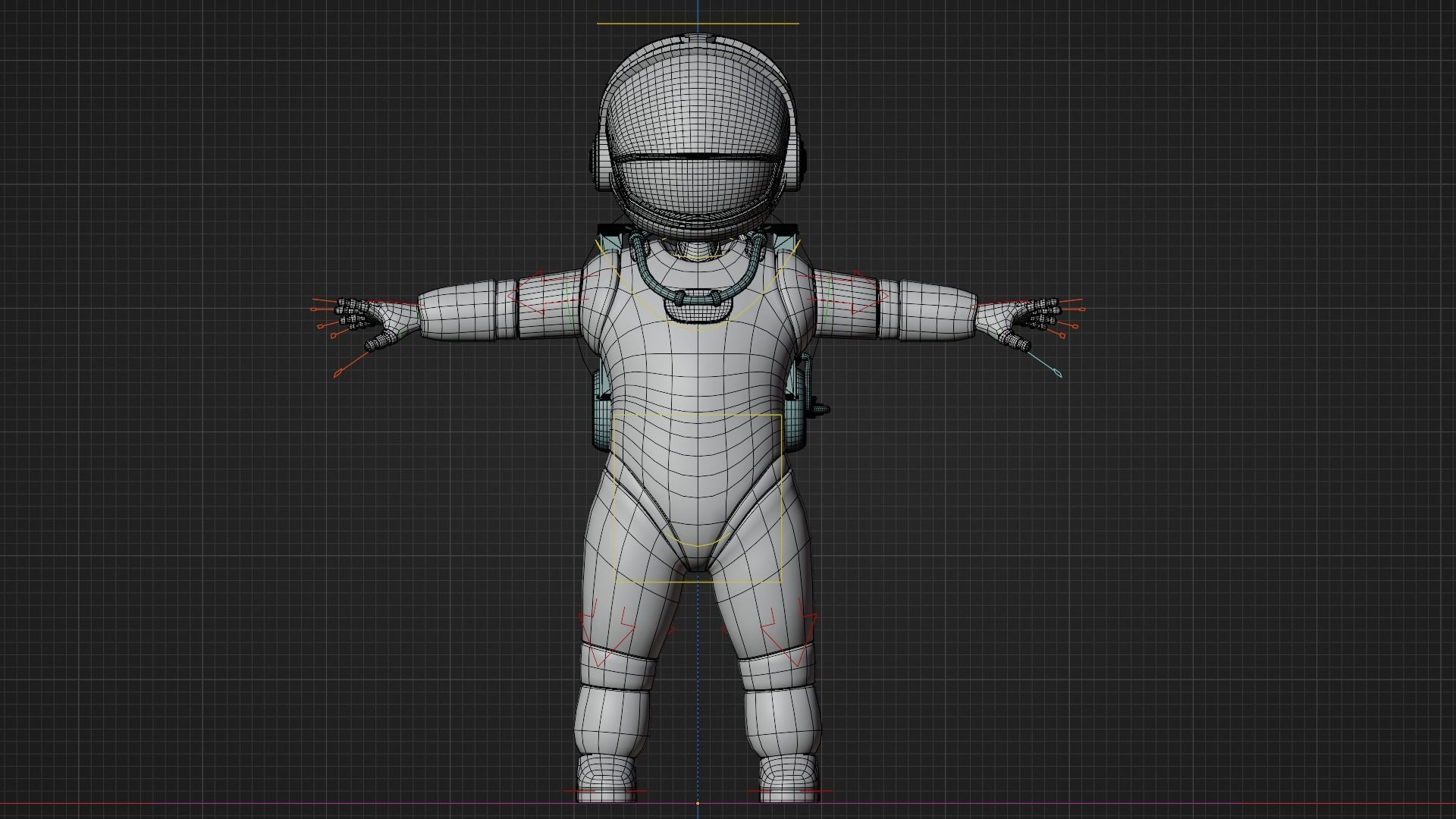Click the boot on viewer's left
This screenshot has width=1456, height=819.
click(605, 777)
